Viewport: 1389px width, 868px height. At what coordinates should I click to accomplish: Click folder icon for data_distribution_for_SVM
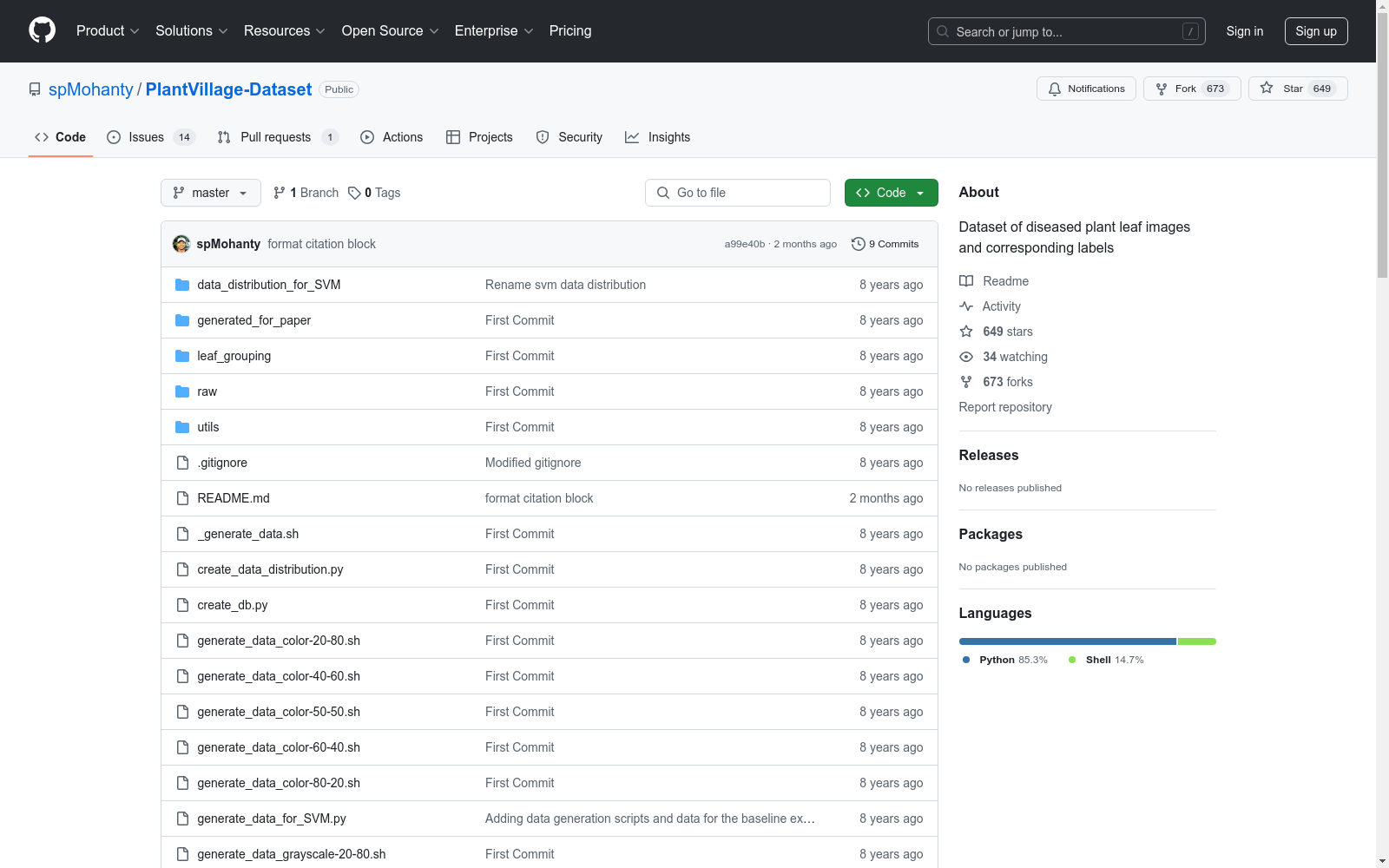(182, 285)
